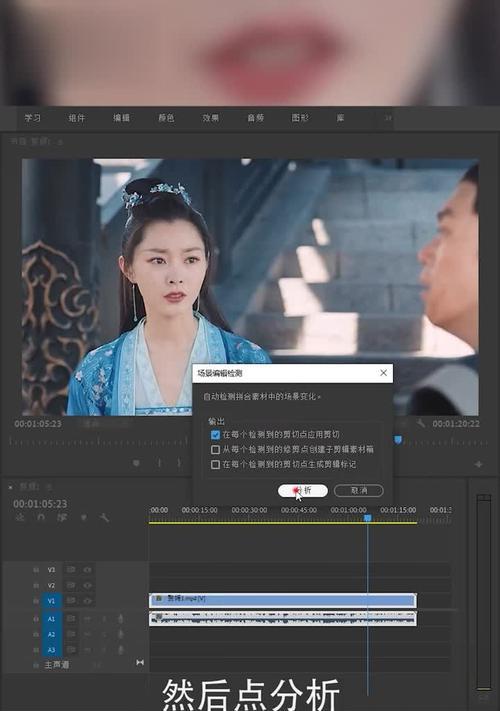Viewport: 500px width, 711px height.
Task: Click the timeline Add Marker icon
Action: (x=83, y=517)
